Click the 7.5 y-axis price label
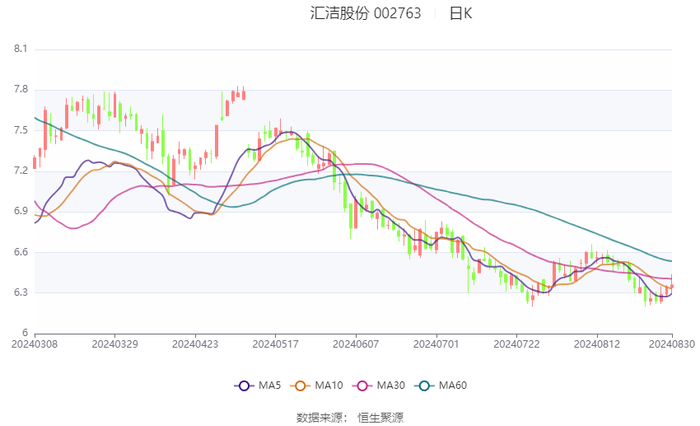 pos(20,130)
